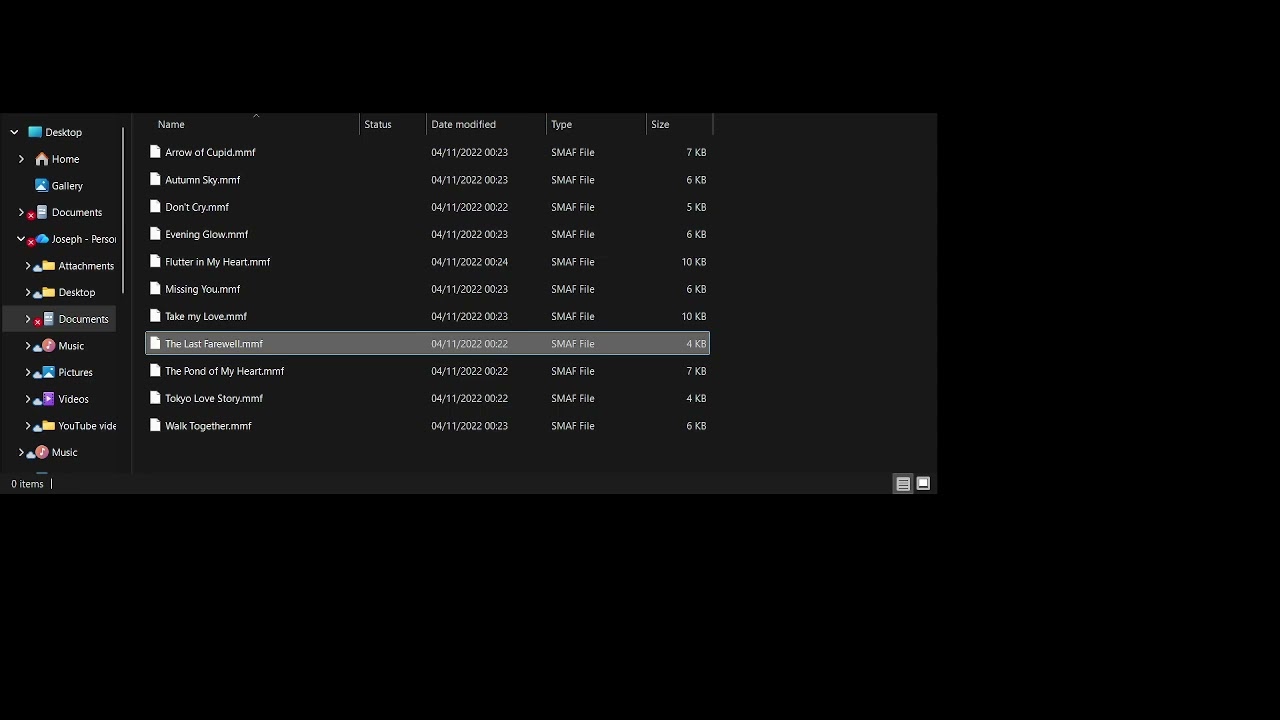Expand the Desktop subfolder under Joseph - Personal
Viewport: 1280px width, 720px height.
pos(28,292)
